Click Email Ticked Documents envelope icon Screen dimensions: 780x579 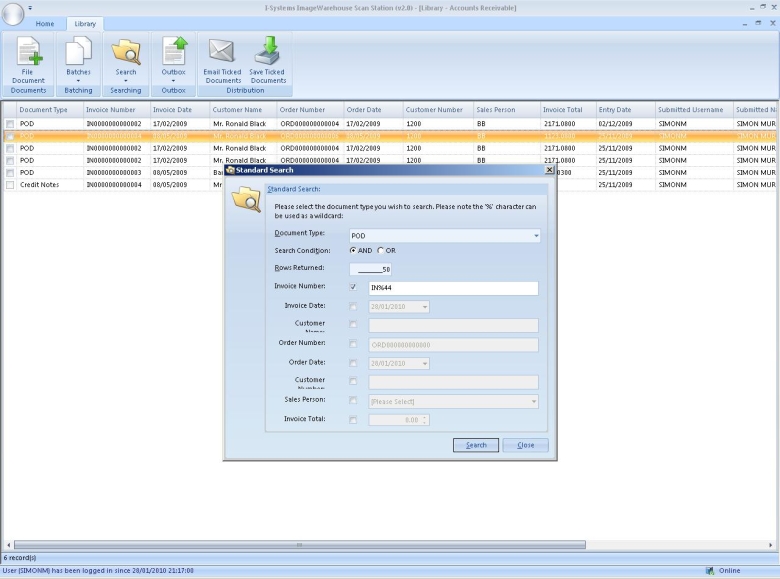[221, 51]
